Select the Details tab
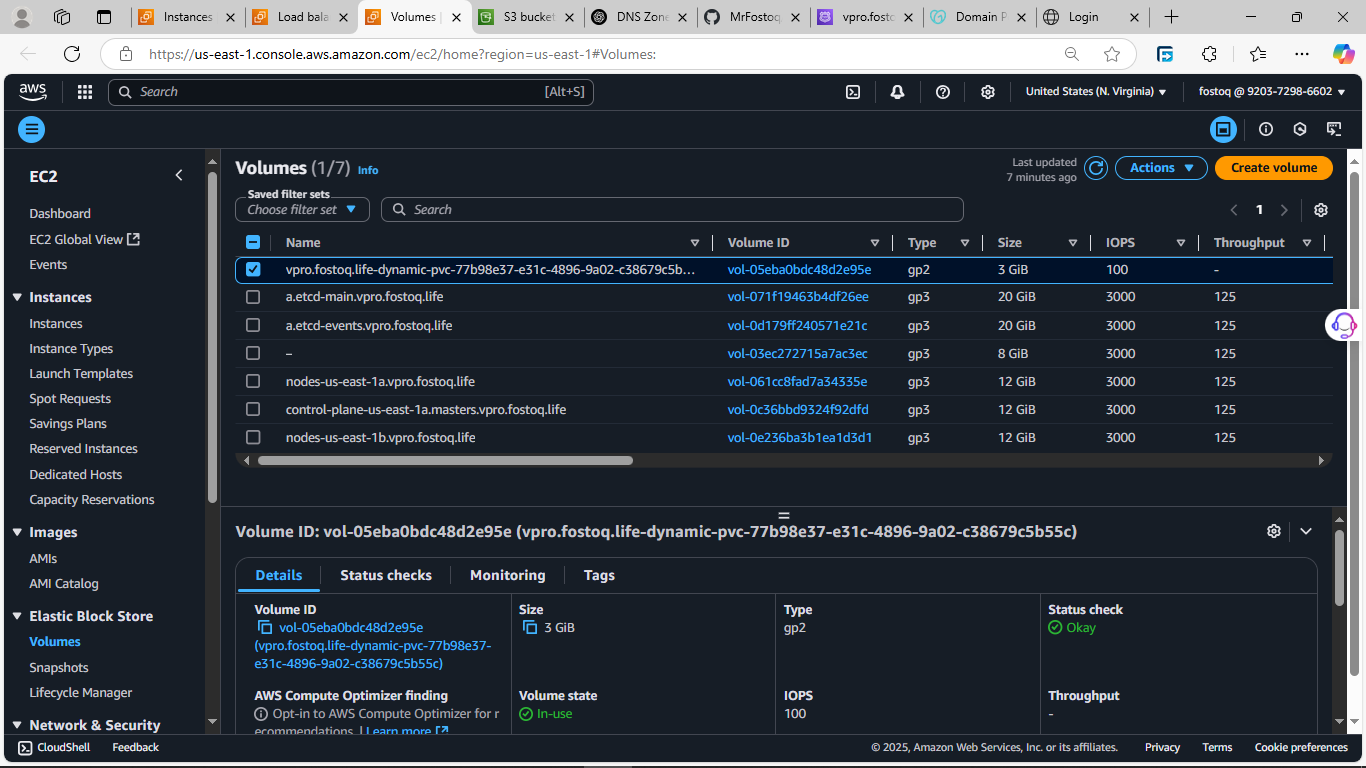The width and height of the screenshot is (1366, 768). [x=279, y=575]
